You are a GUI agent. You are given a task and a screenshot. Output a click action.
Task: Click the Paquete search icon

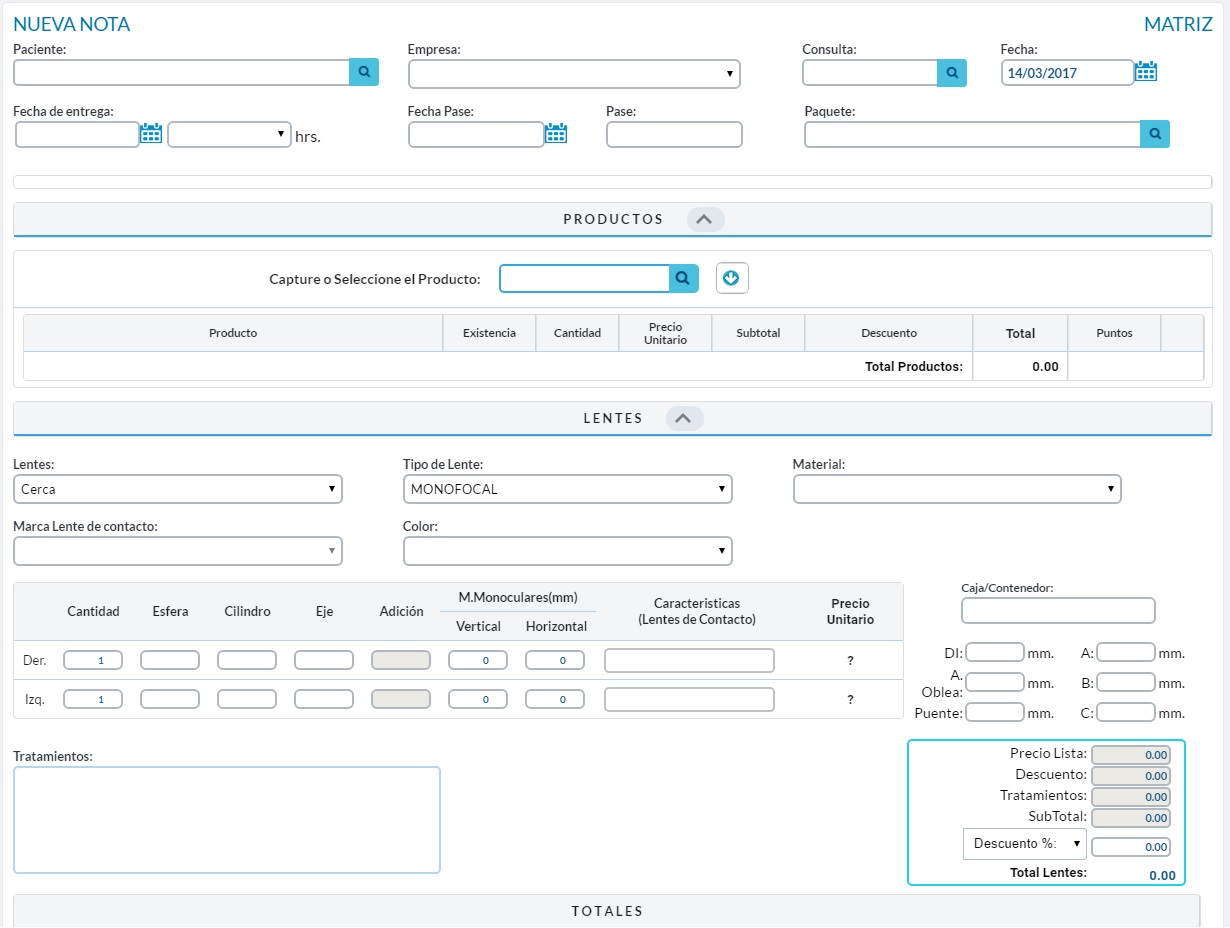pyautogui.click(x=1154, y=134)
